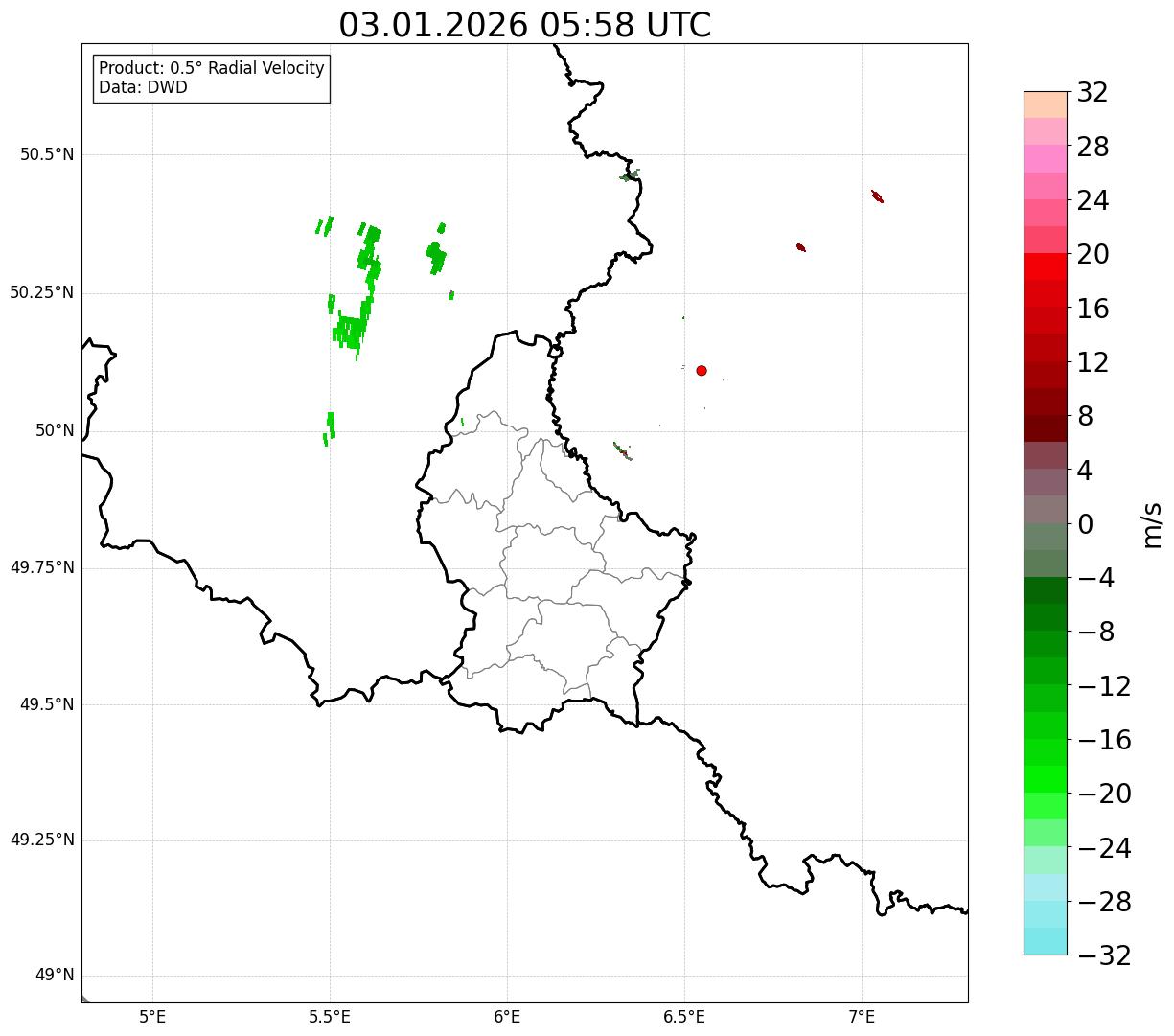This screenshot has width=1174, height=1036.
Task: Click the colorbar value 4
Action: pos(1085,471)
